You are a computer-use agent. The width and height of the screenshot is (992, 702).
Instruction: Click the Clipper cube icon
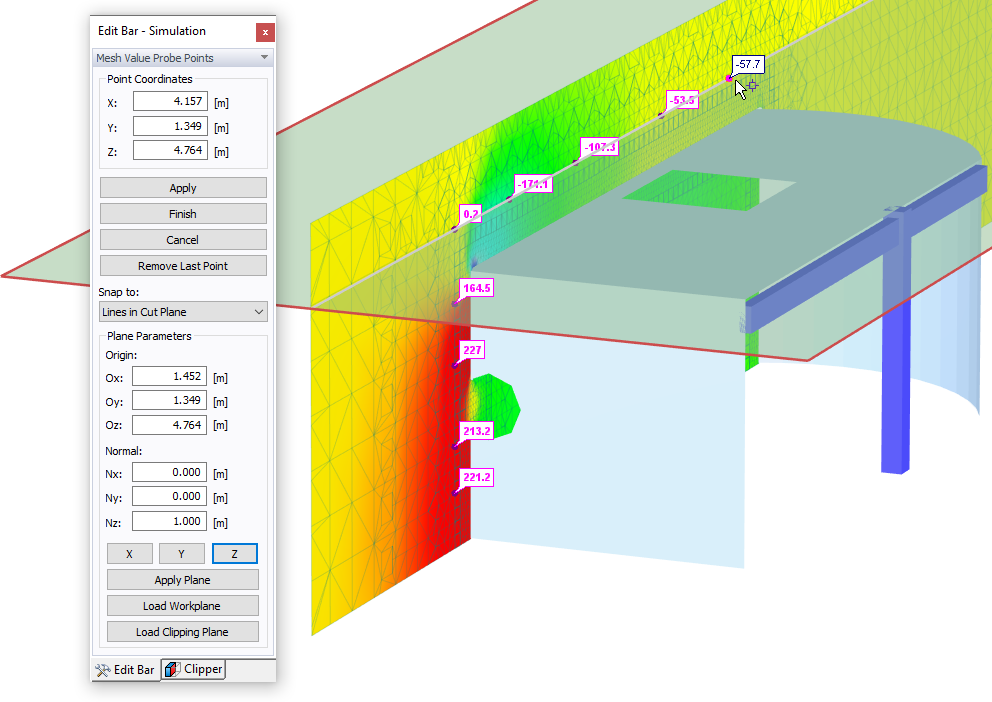[172, 669]
